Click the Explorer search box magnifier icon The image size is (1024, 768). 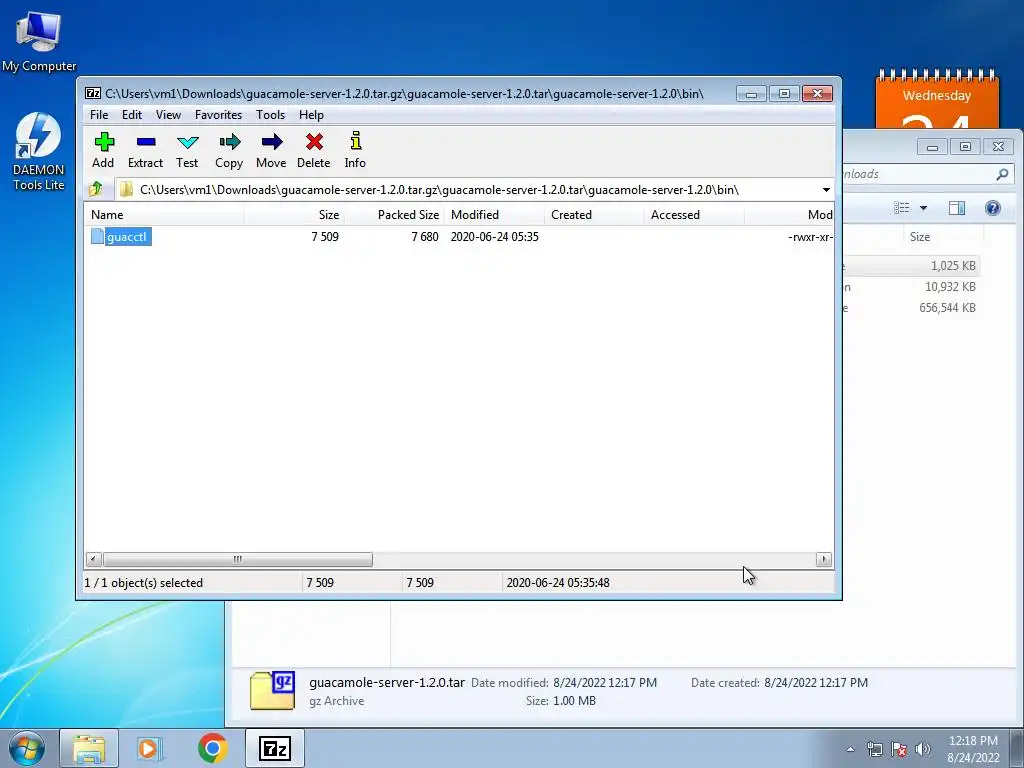tap(1002, 174)
